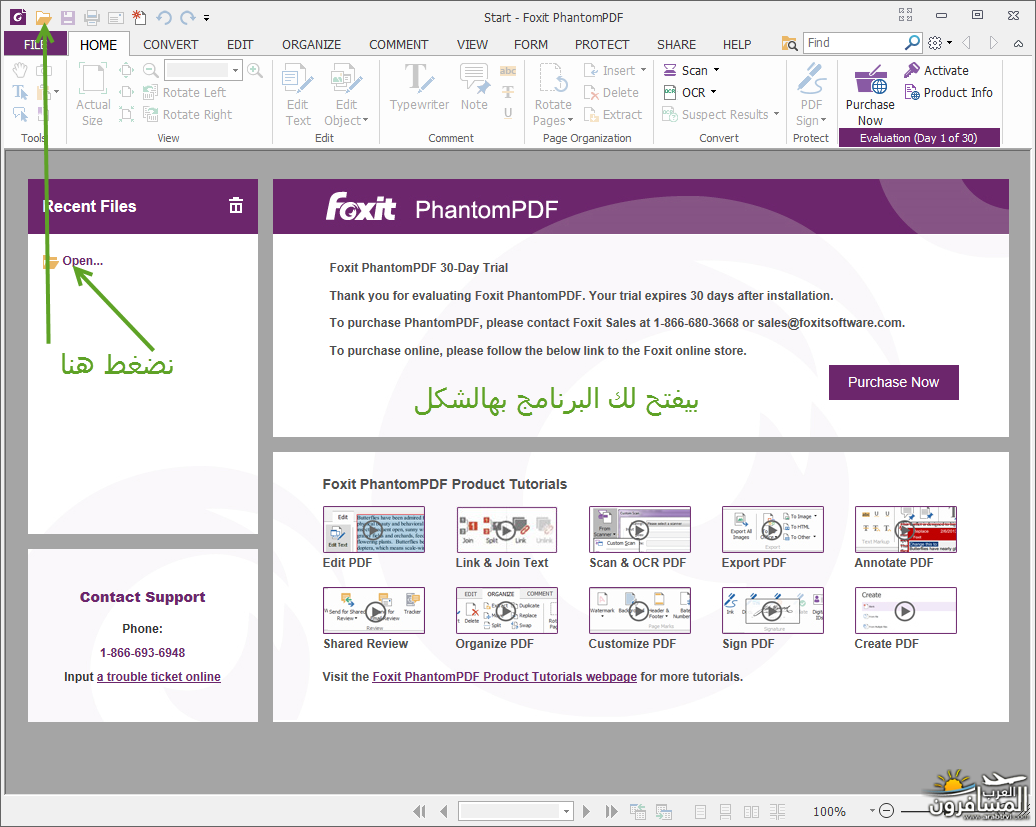This screenshot has width=1036, height=827.
Task: Clear recent files with trash icon
Action: [x=236, y=205]
